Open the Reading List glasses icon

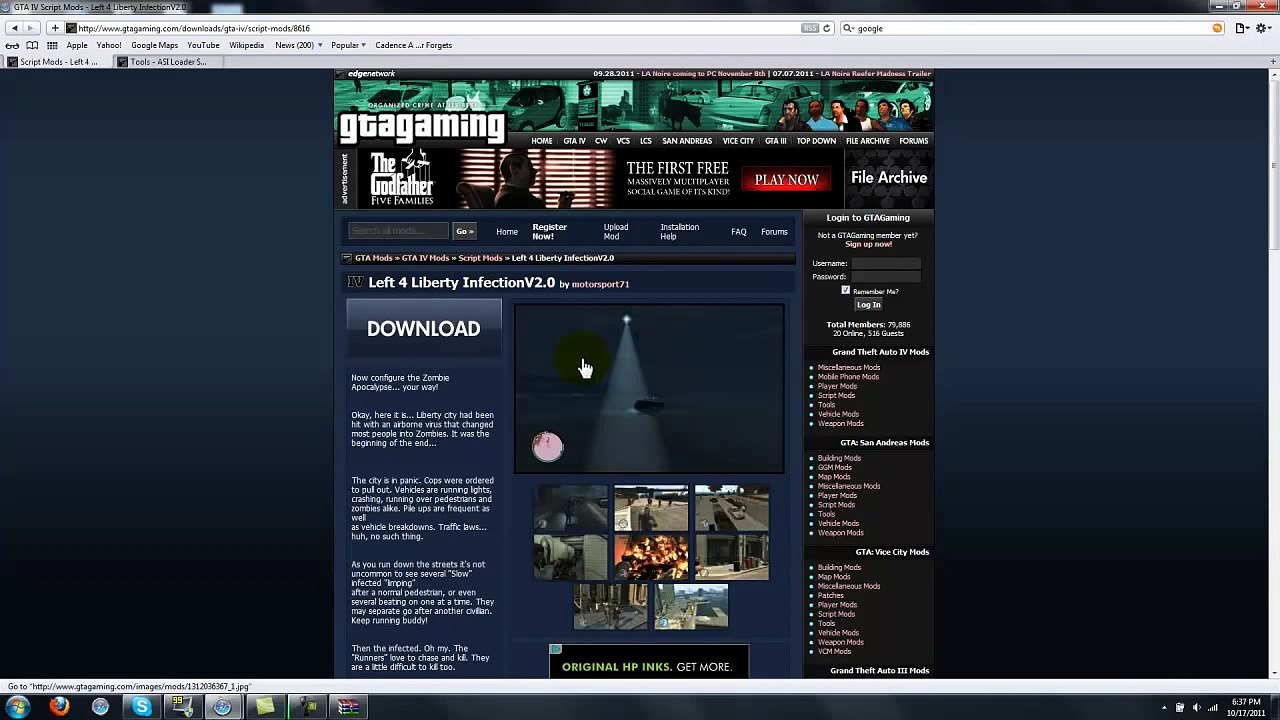12,45
